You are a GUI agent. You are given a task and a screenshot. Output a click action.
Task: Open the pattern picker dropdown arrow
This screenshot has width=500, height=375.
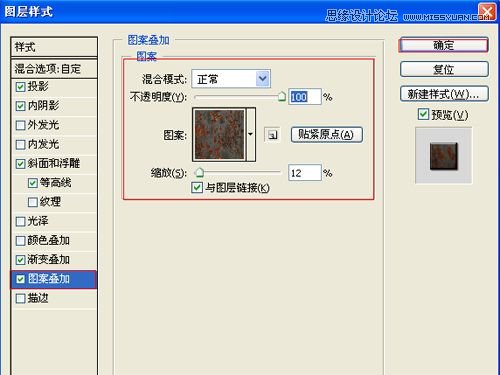tap(251, 134)
